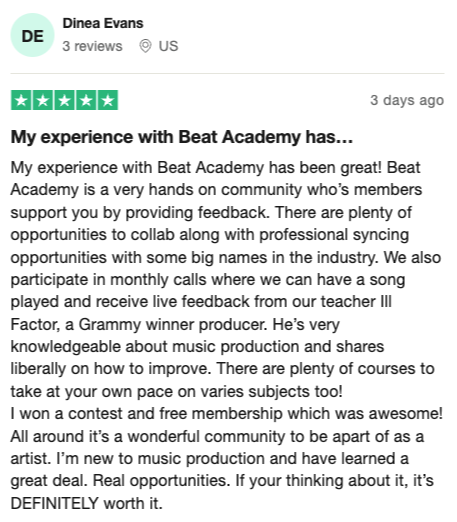The height and width of the screenshot is (522, 457).
Task: Click the second green star
Action: (43, 100)
